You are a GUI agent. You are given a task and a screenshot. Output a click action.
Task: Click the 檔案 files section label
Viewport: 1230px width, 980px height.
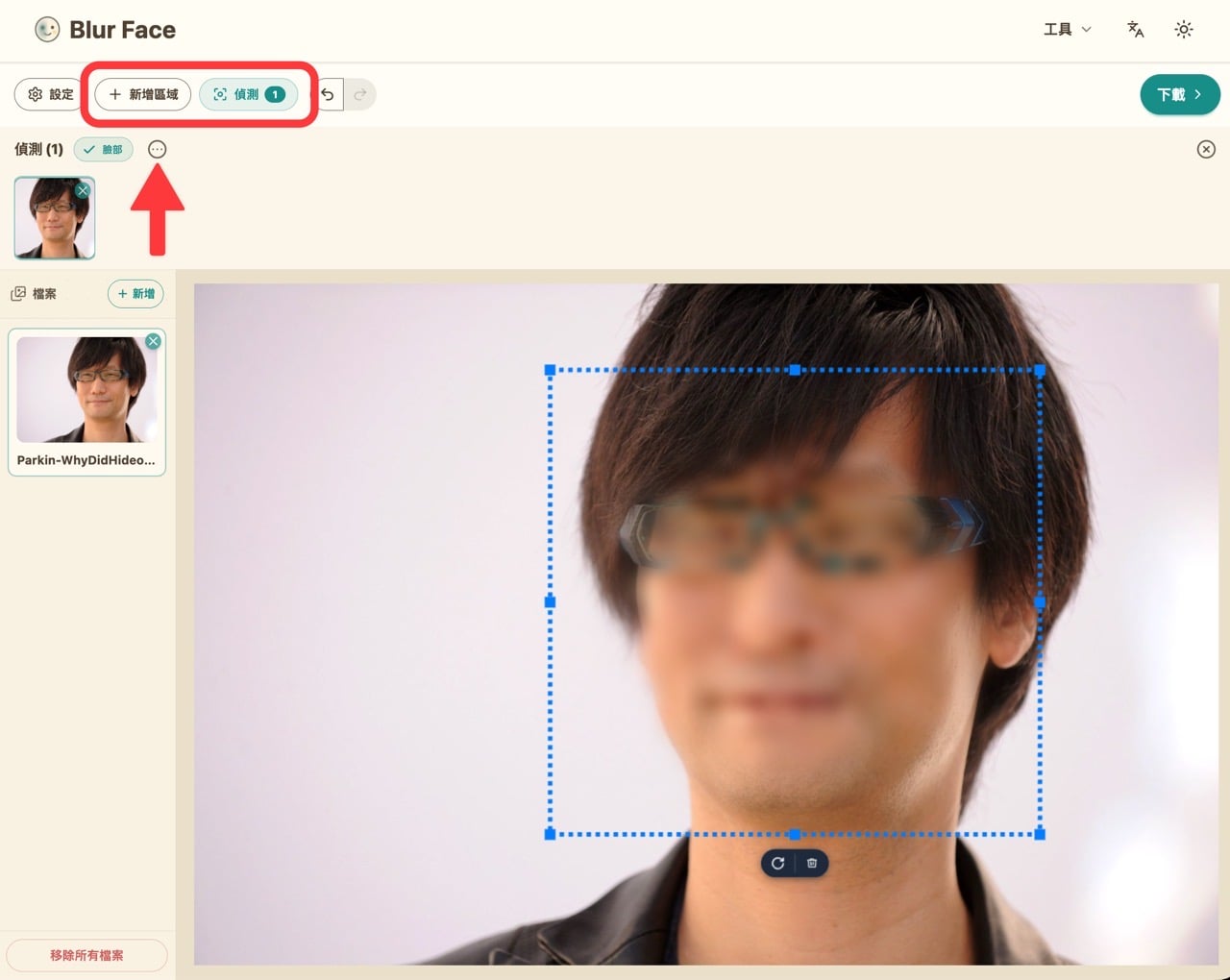(44, 294)
